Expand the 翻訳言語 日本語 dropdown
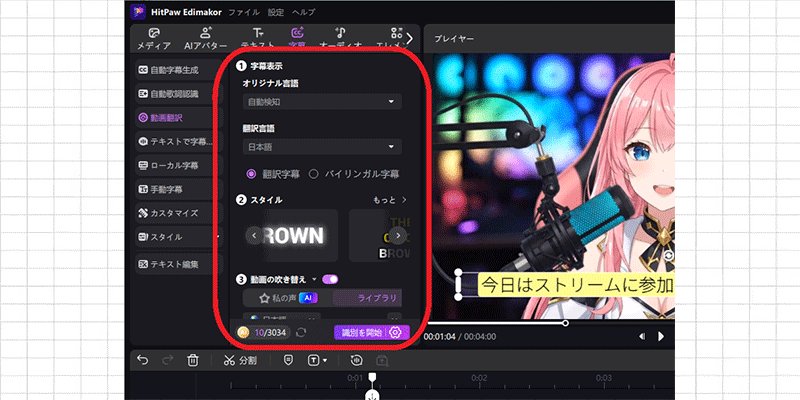The width and height of the screenshot is (800, 400). (x=322, y=146)
